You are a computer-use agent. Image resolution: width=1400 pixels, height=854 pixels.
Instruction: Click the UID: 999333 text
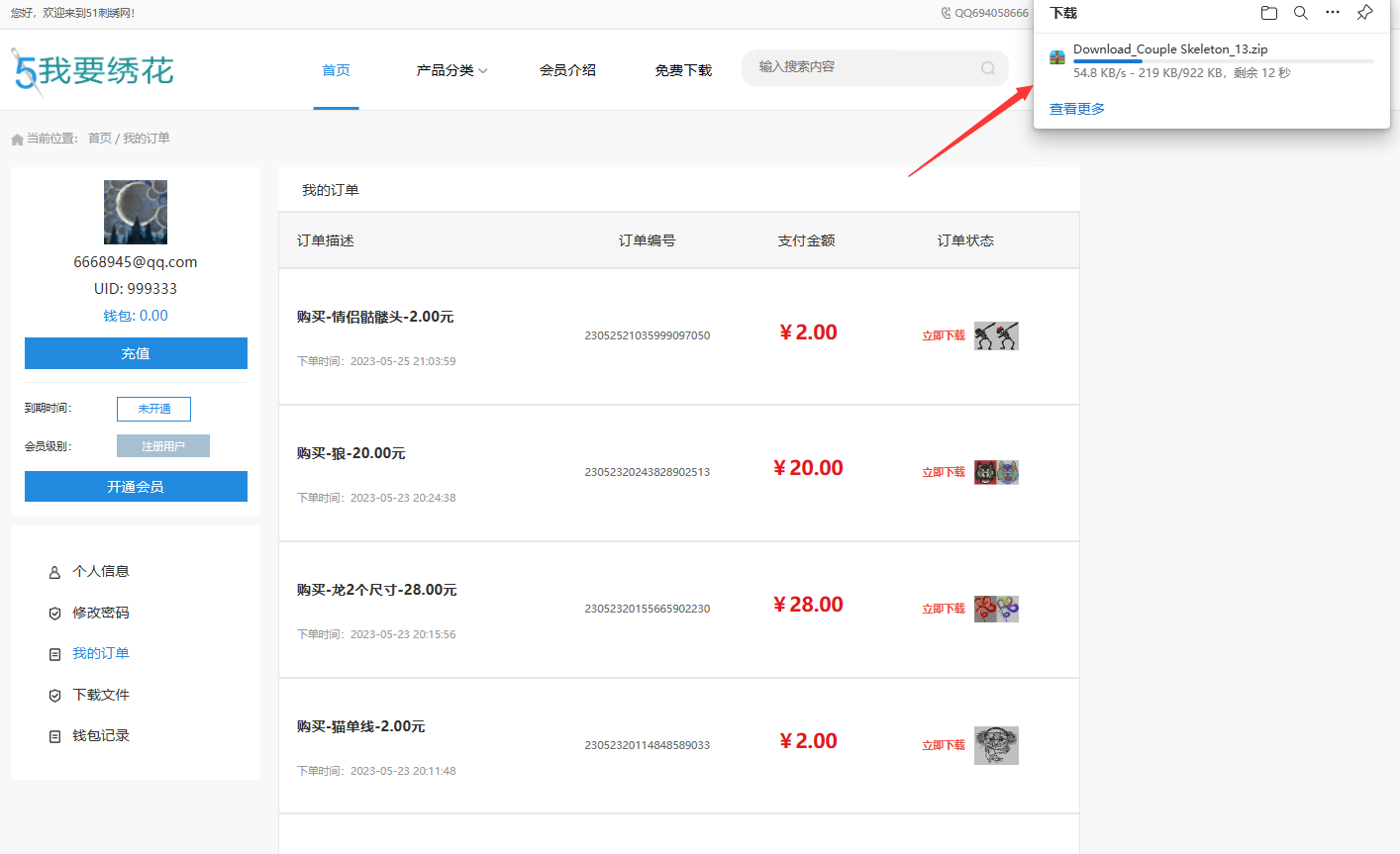coord(136,289)
